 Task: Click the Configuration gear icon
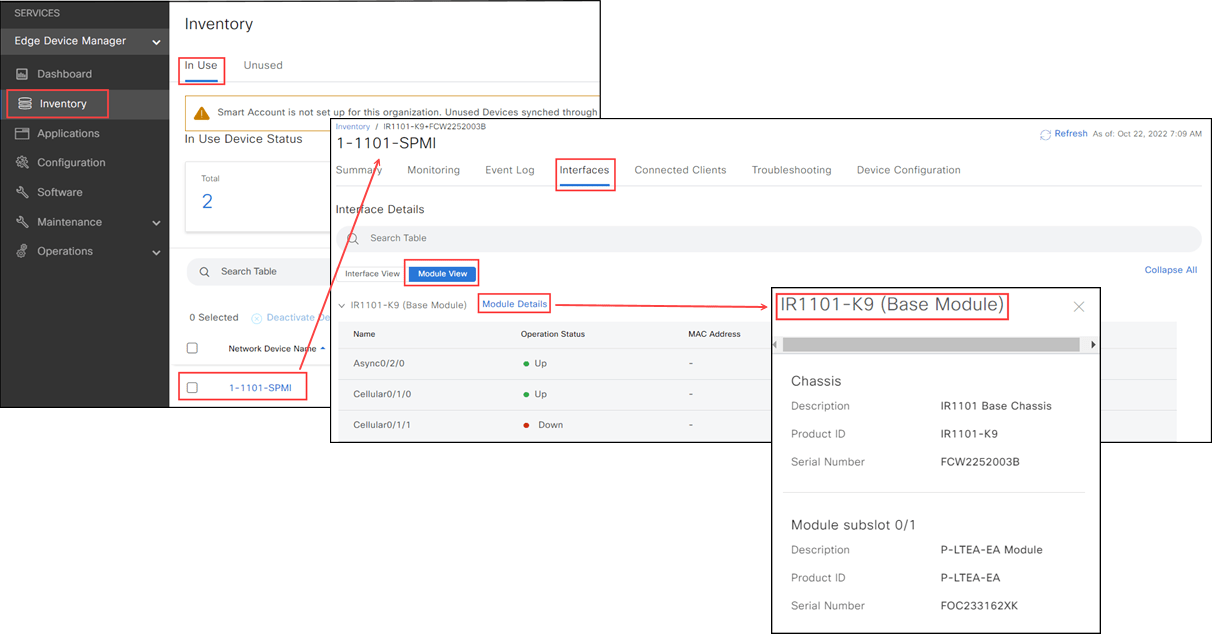coord(22,162)
